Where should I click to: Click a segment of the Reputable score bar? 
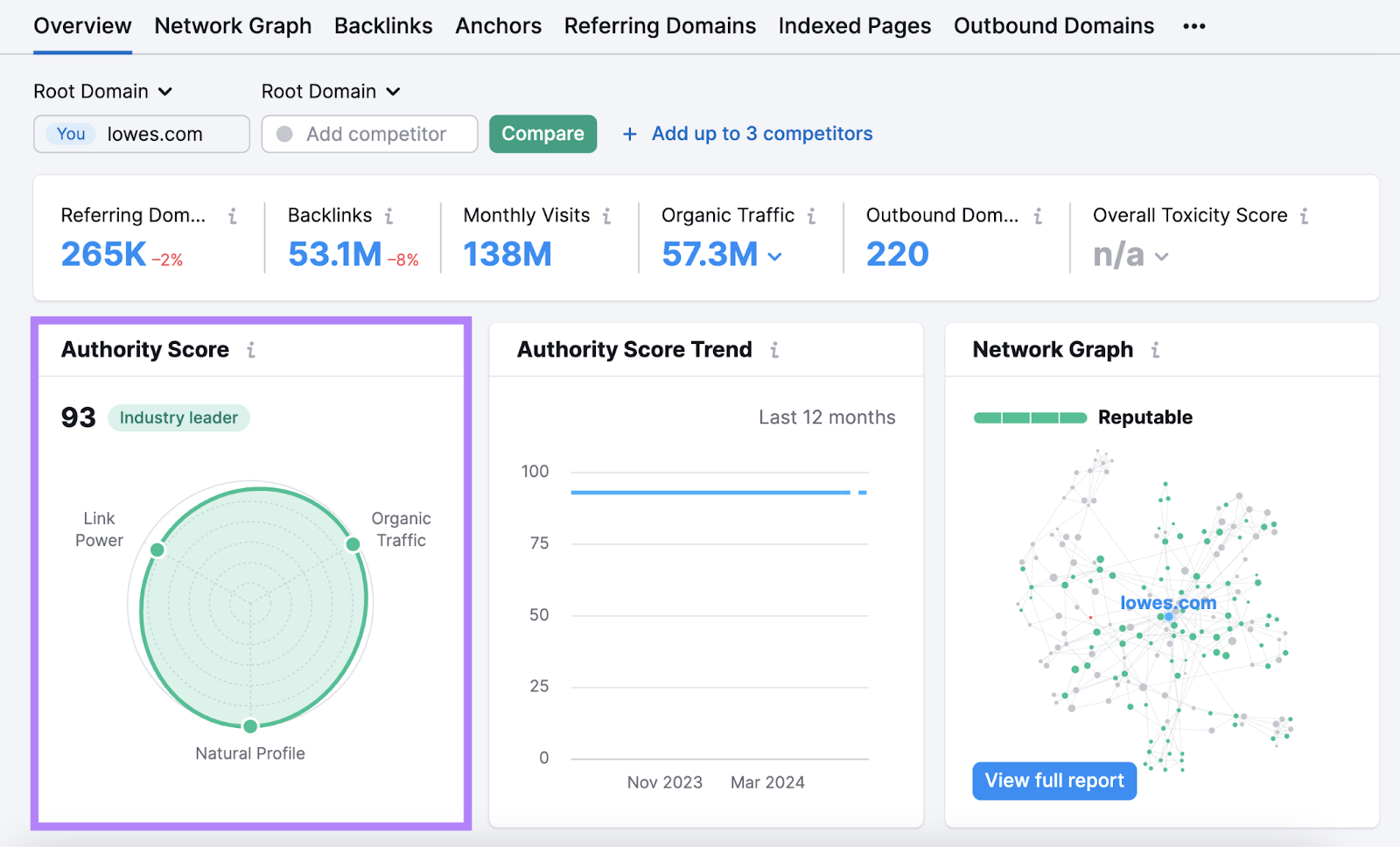click(1030, 417)
